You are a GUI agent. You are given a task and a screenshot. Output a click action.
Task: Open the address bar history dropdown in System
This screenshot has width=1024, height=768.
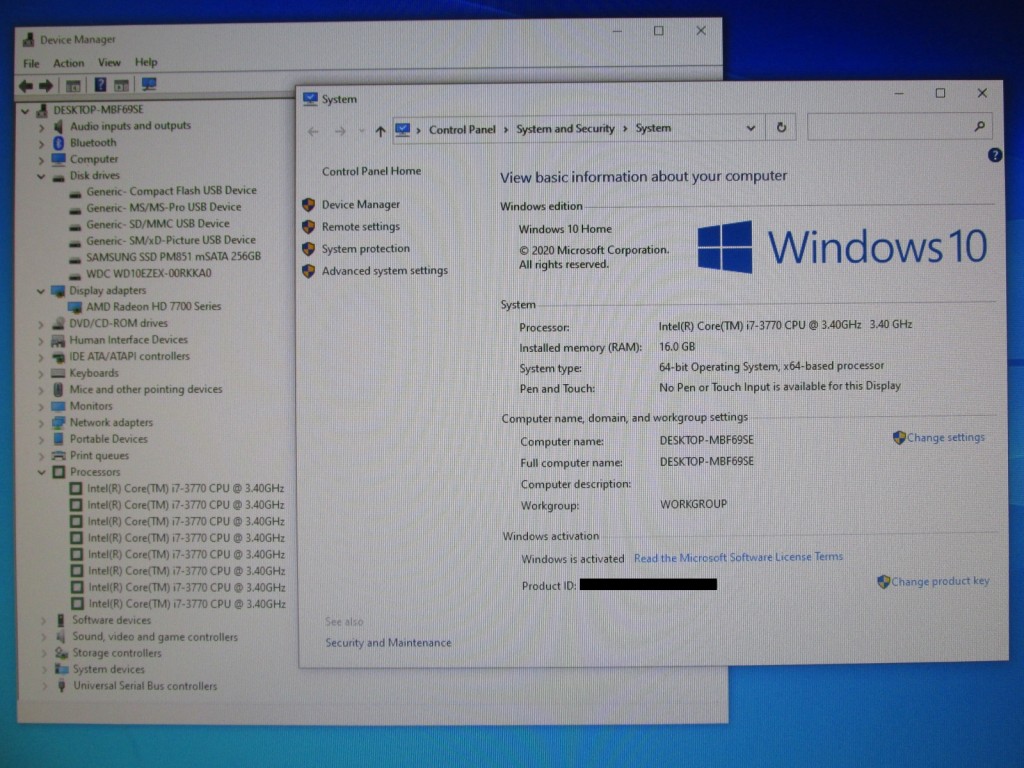coord(751,128)
